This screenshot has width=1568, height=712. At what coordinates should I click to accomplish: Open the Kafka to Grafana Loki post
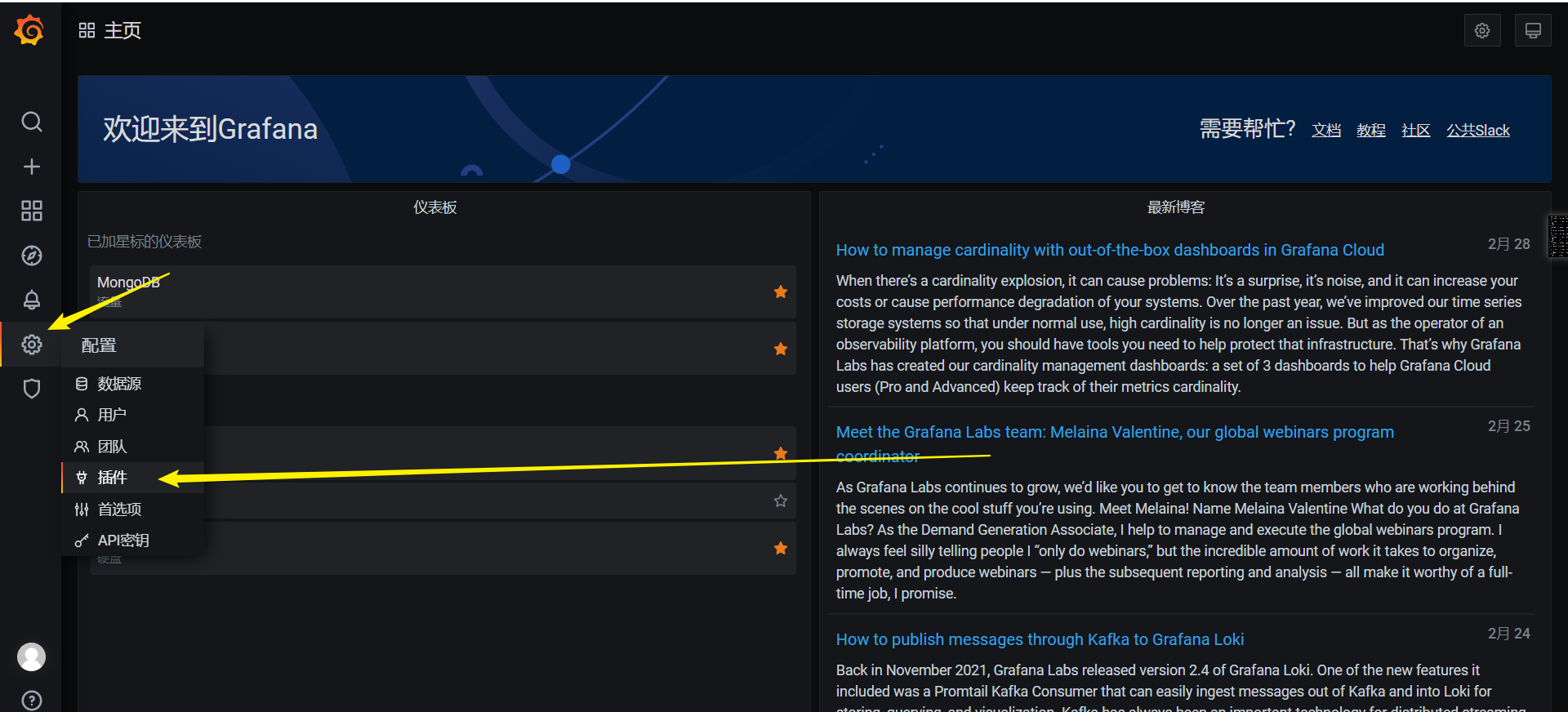point(1040,639)
